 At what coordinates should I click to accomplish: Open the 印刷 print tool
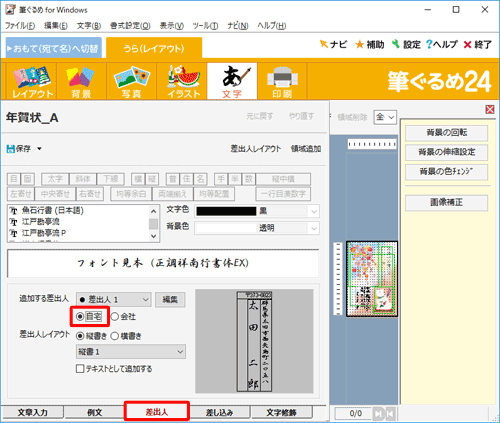(x=282, y=81)
